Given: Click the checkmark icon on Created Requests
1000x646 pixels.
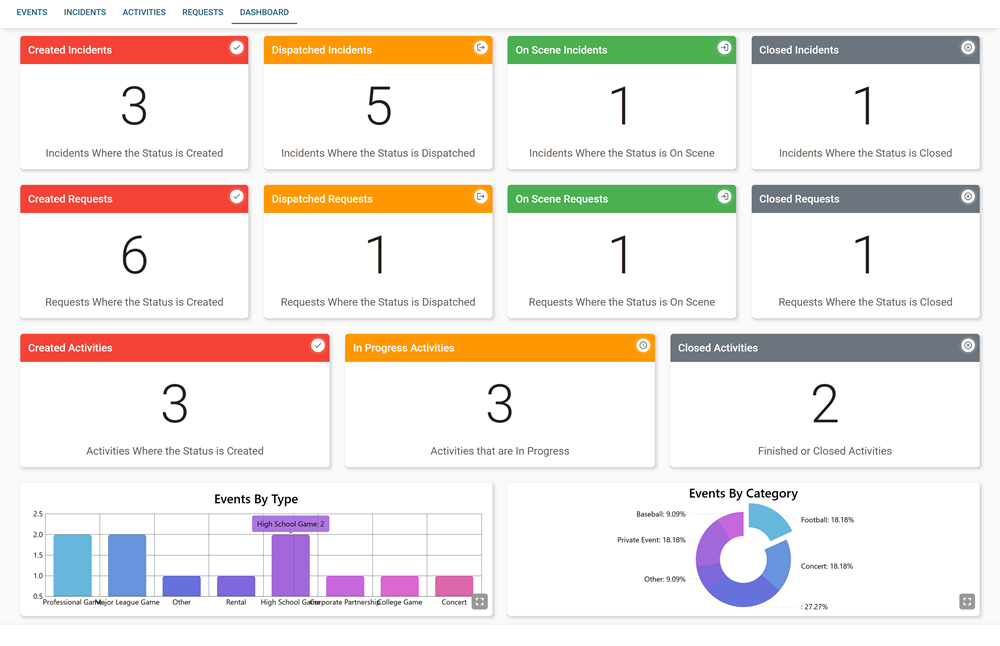Looking at the screenshot, I should pyautogui.click(x=236, y=197).
